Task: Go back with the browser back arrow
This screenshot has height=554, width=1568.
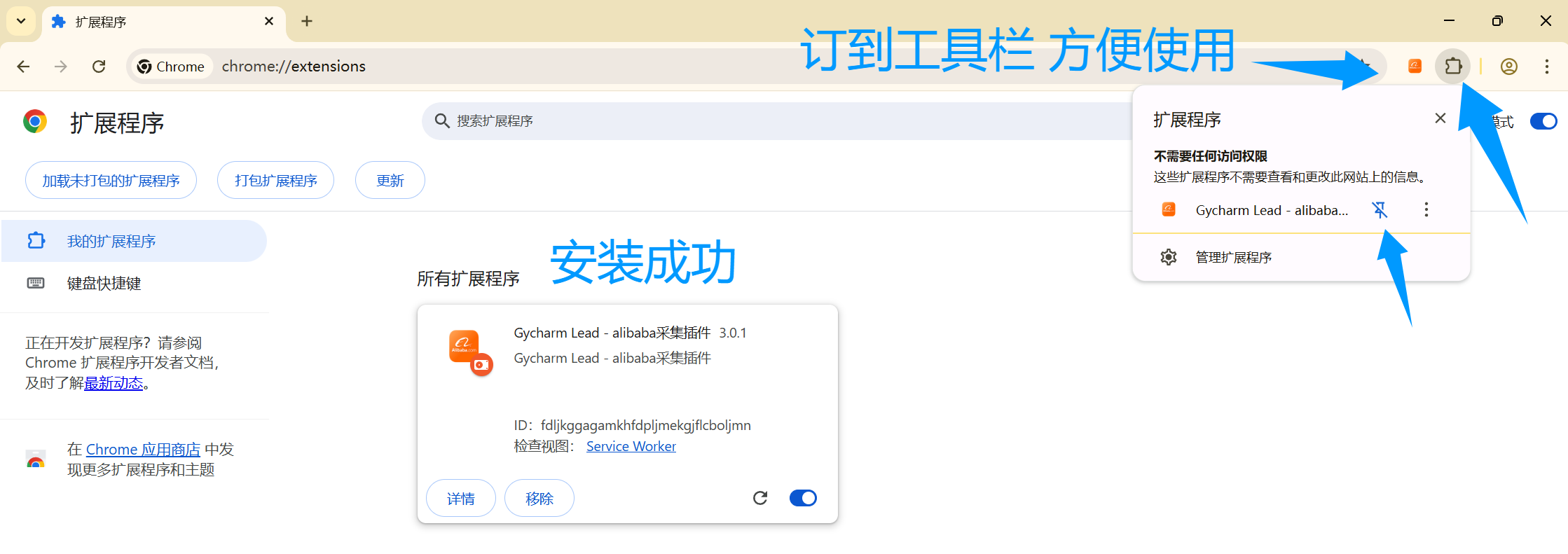Action: click(24, 67)
